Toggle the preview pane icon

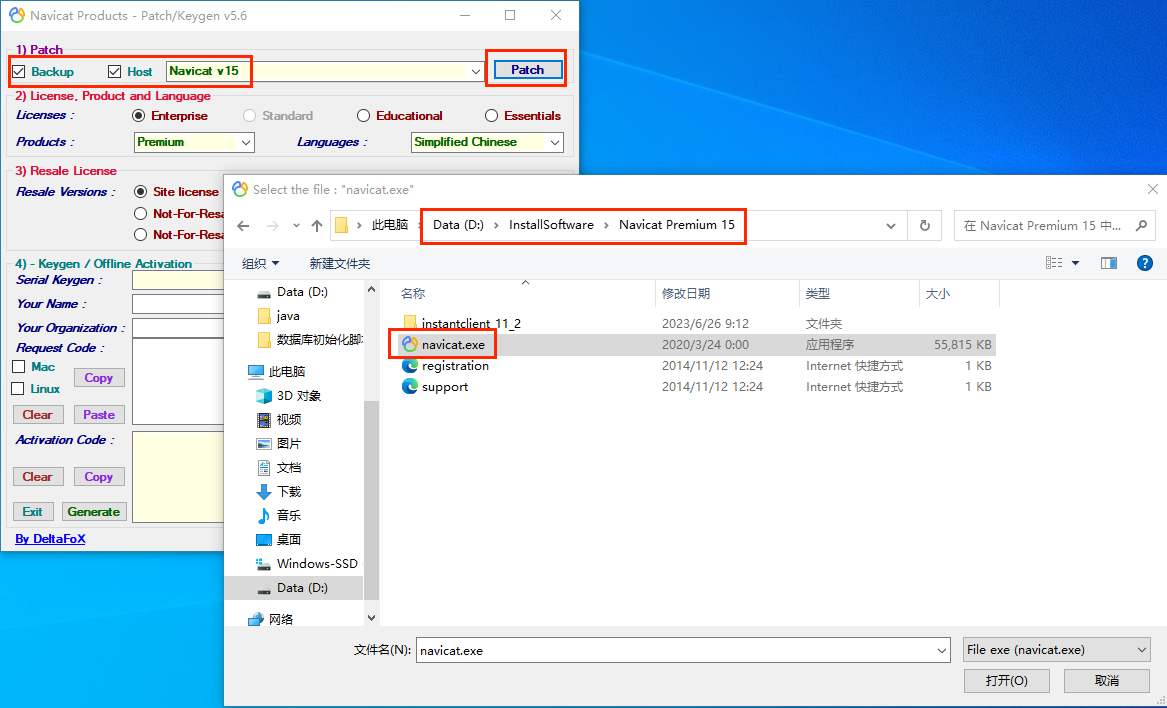point(1109,263)
